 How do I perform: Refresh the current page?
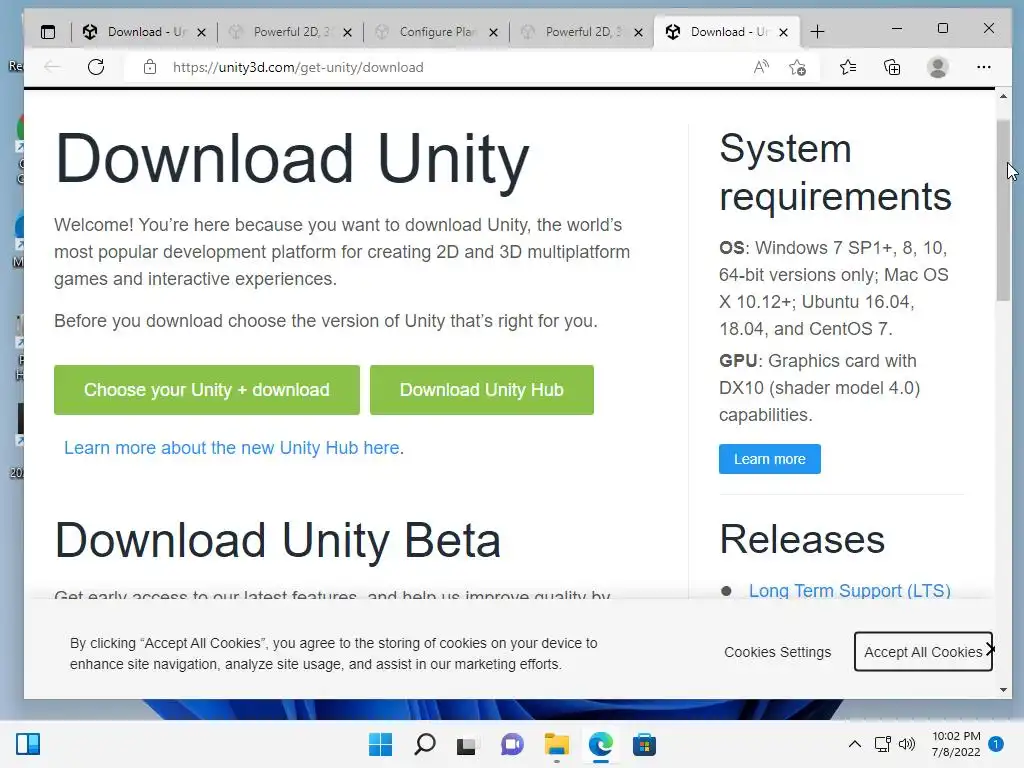coord(96,67)
